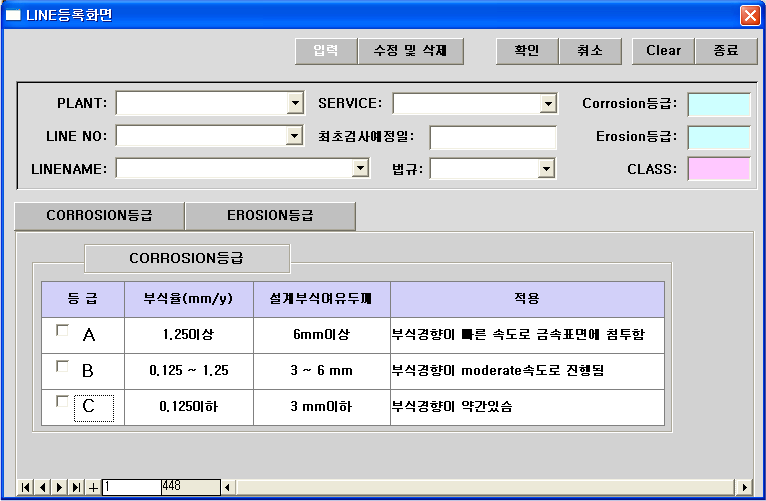Image resolution: width=766 pixels, height=501 pixels.
Task: Check the grade B corrosion checkbox
Action: point(62,367)
